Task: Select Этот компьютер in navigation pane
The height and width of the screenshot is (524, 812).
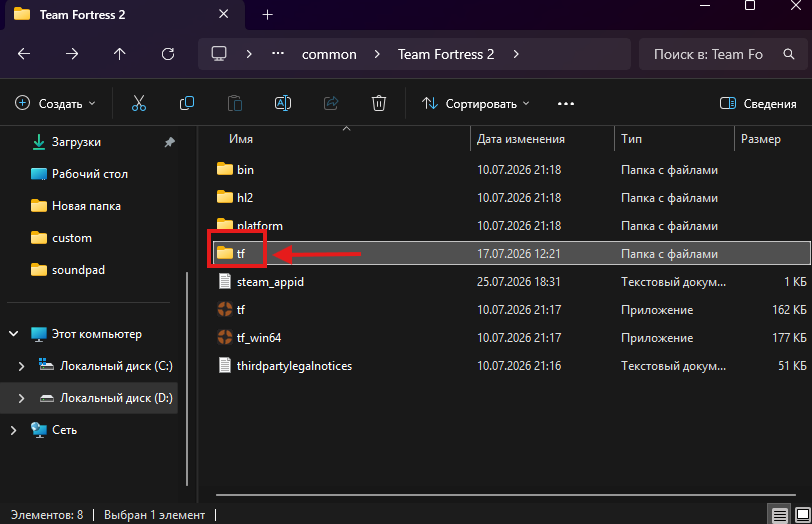Action: (86, 334)
